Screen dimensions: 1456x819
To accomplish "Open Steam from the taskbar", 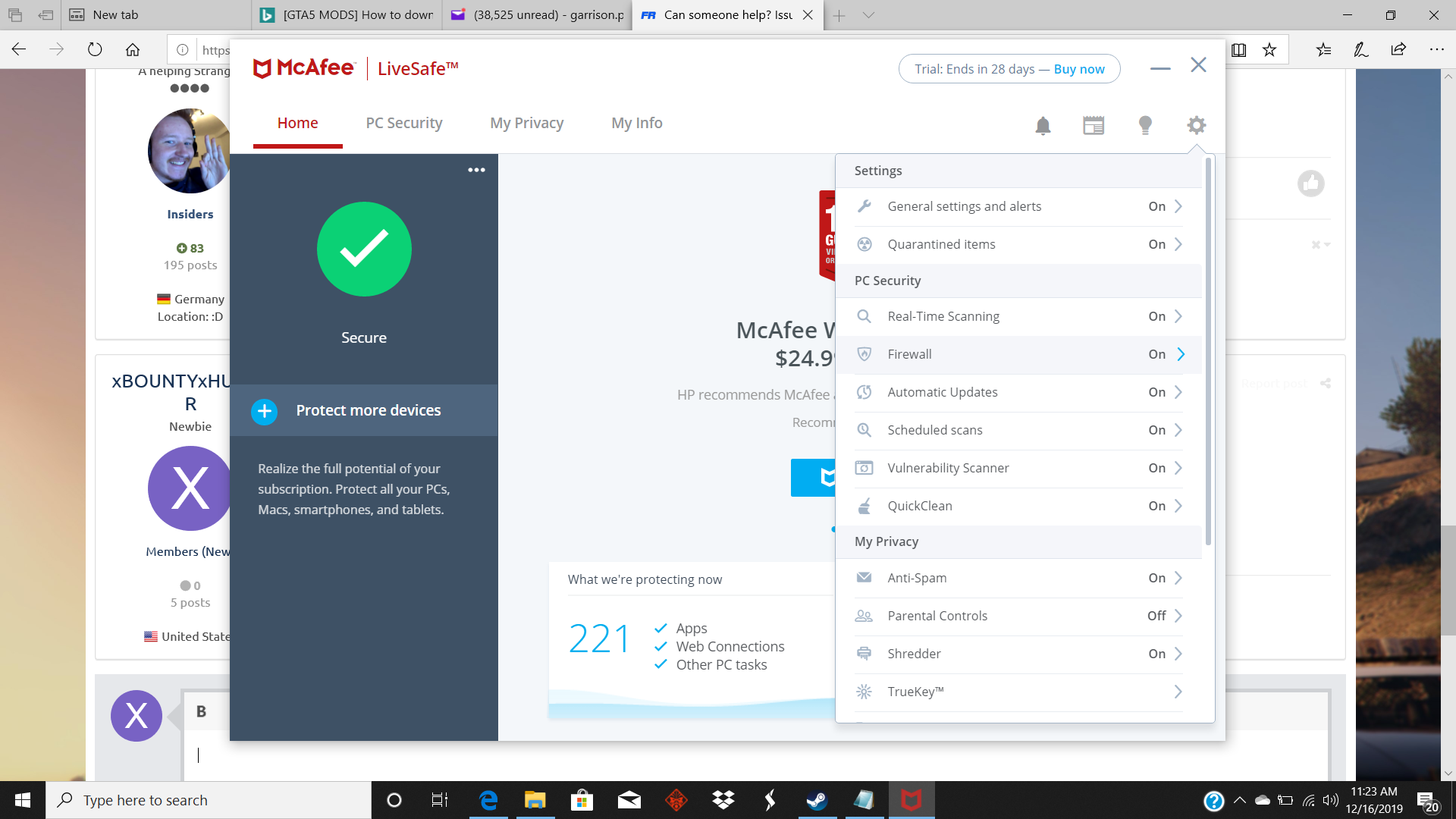I will (816, 800).
